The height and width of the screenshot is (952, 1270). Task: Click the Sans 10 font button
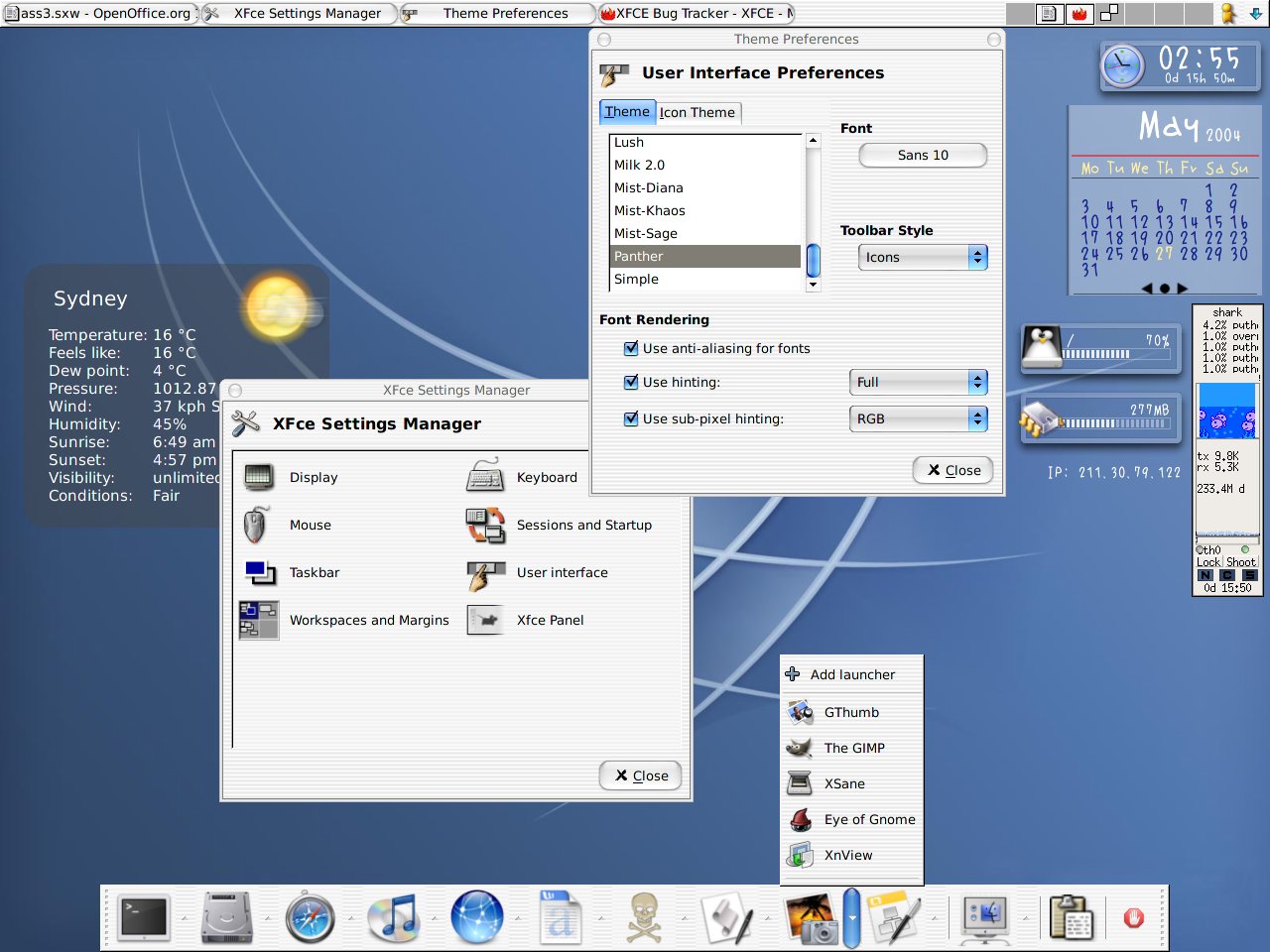tap(923, 155)
